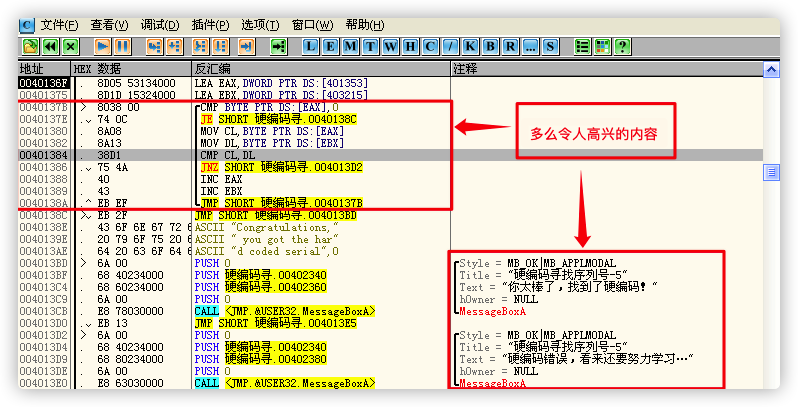Viewport: 798px width, 407px height.
Task: Open the Log window (L button)
Action: 311,46
